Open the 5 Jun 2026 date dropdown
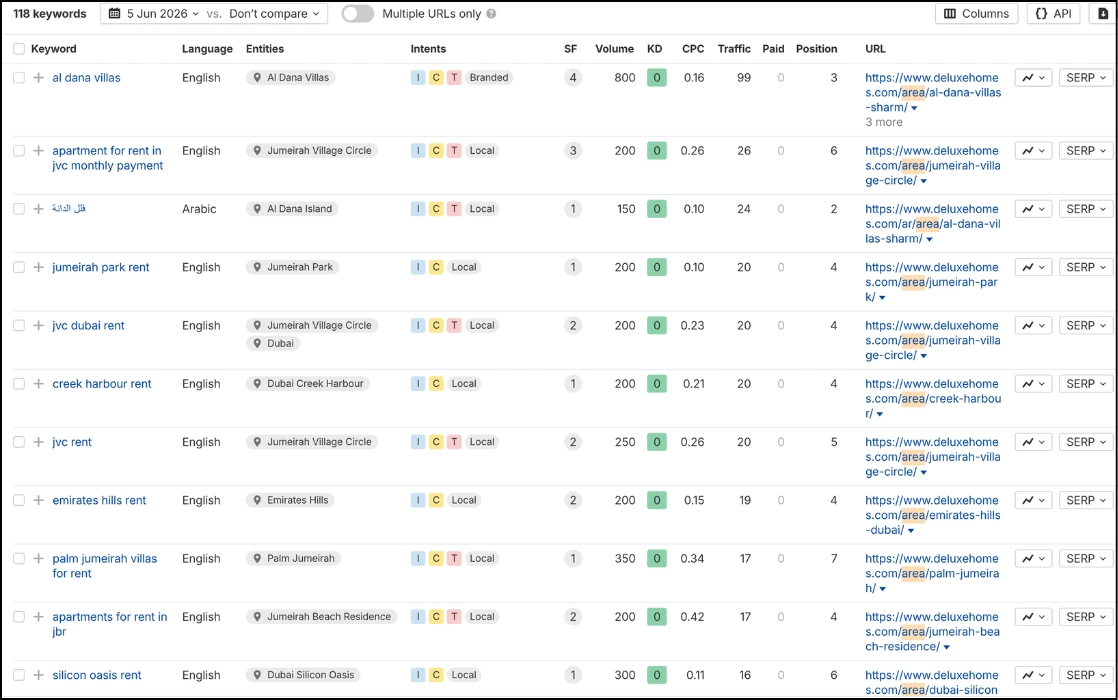This screenshot has width=1118, height=700. pyautogui.click(x=153, y=14)
